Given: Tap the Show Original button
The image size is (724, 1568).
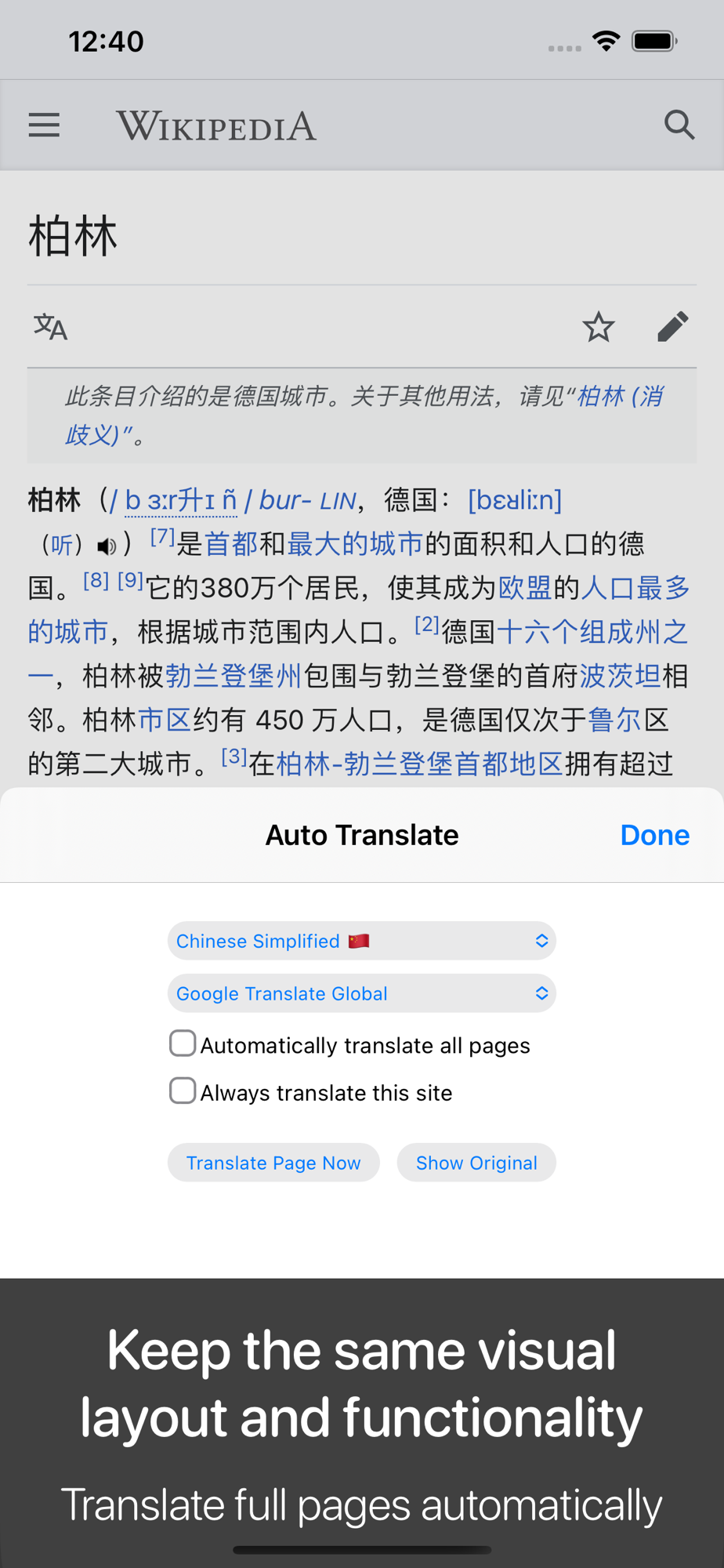Looking at the screenshot, I should pos(476,1163).
